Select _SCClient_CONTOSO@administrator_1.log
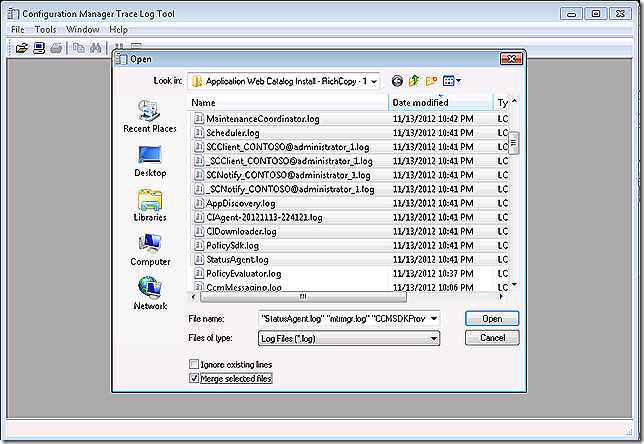The width and height of the screenshot is (644, 444). pos(289,161)
